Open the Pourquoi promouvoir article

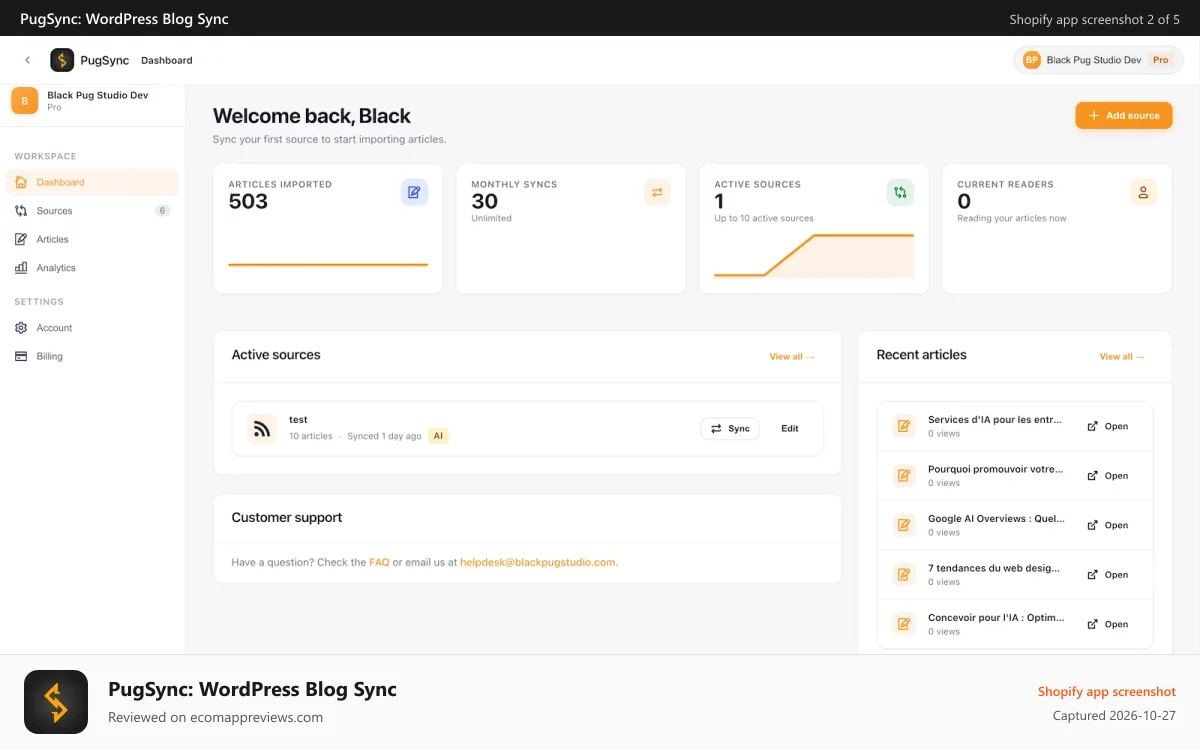(x=1108, y=476)
